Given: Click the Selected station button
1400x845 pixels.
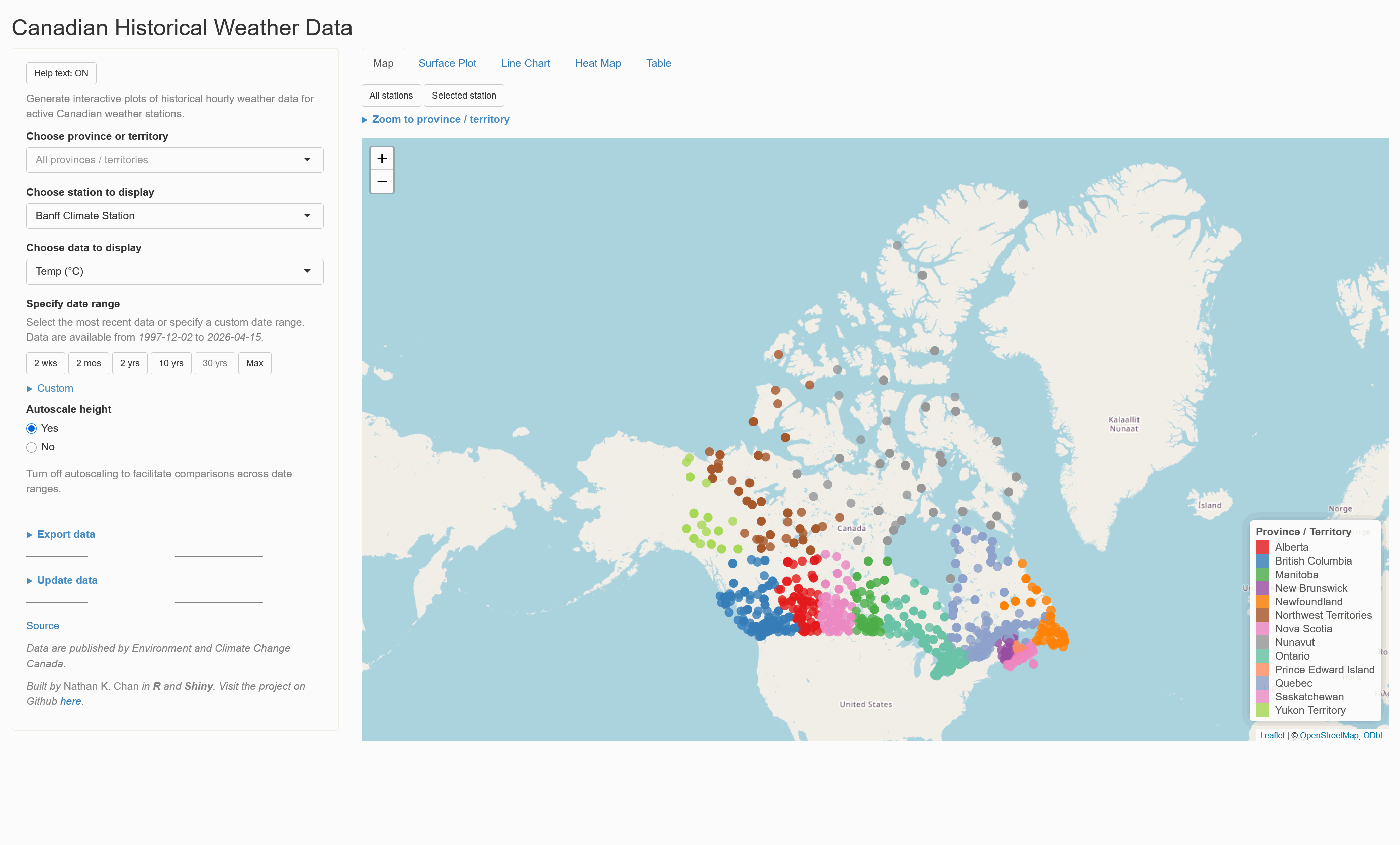Looking at the screenshot, I should coord(464,96).
